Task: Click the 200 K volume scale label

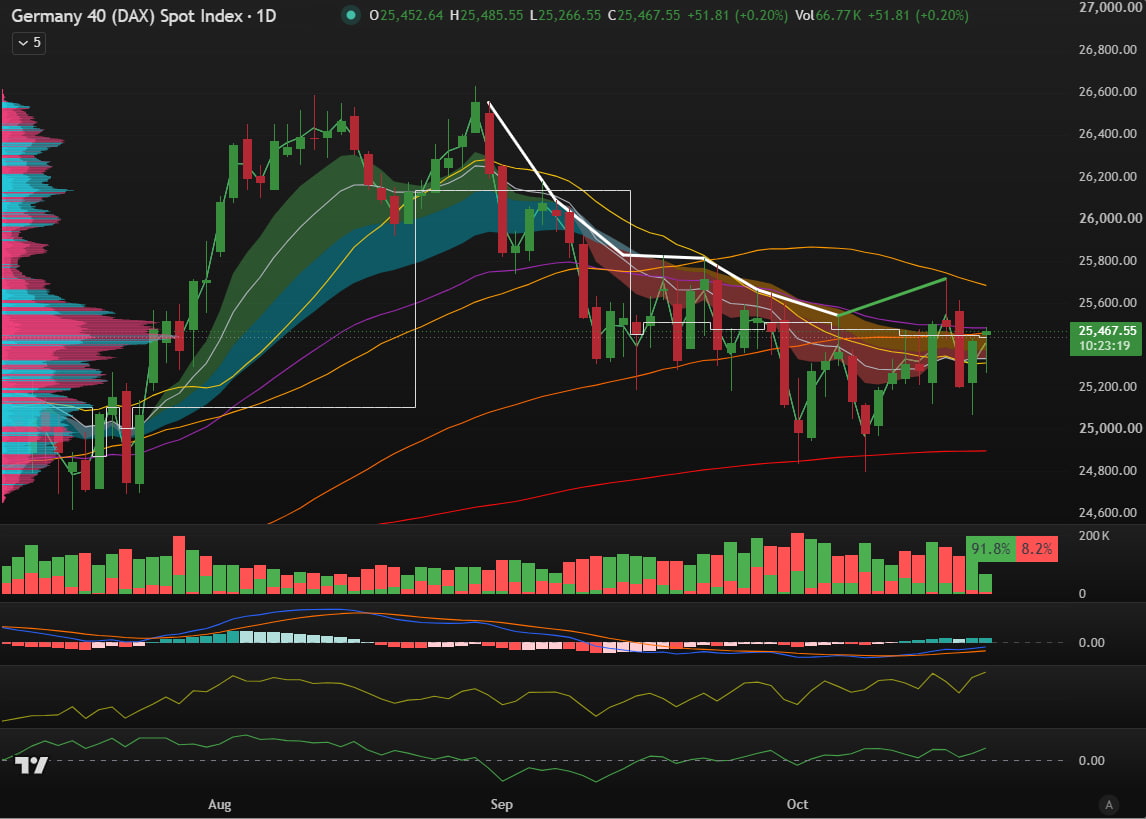Action: [1094, 536]
